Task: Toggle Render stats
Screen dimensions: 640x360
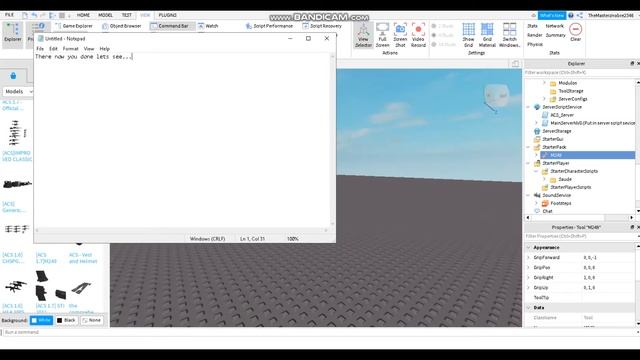Action: (x=535, y=35)
